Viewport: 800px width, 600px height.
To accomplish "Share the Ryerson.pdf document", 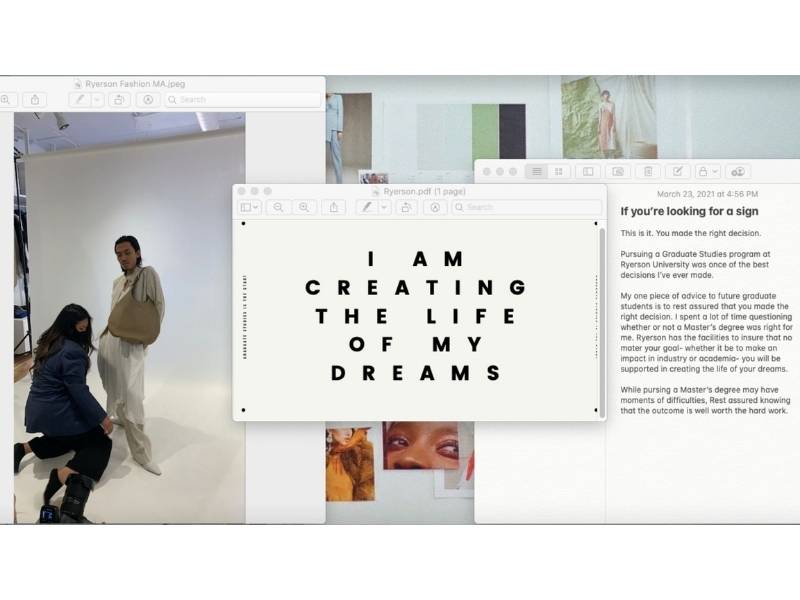I will [335, 207].
